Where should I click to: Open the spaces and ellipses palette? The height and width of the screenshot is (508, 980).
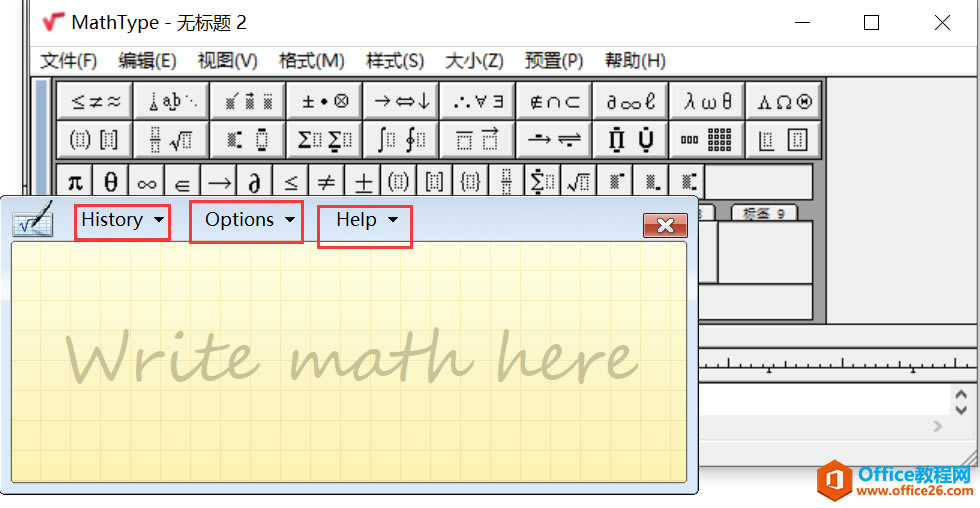171,101
